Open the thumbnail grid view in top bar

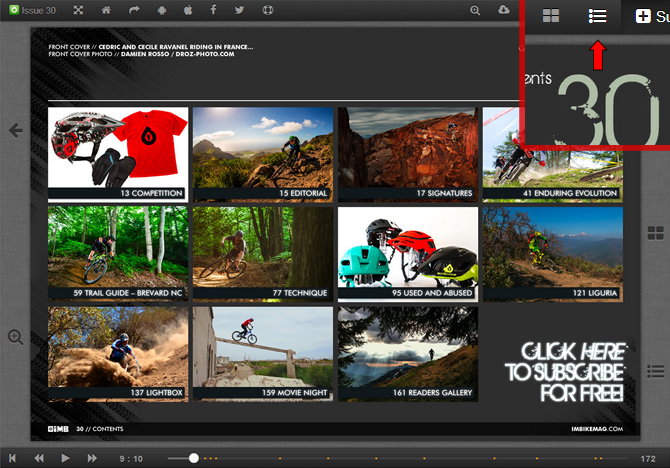tap(550, 16)
